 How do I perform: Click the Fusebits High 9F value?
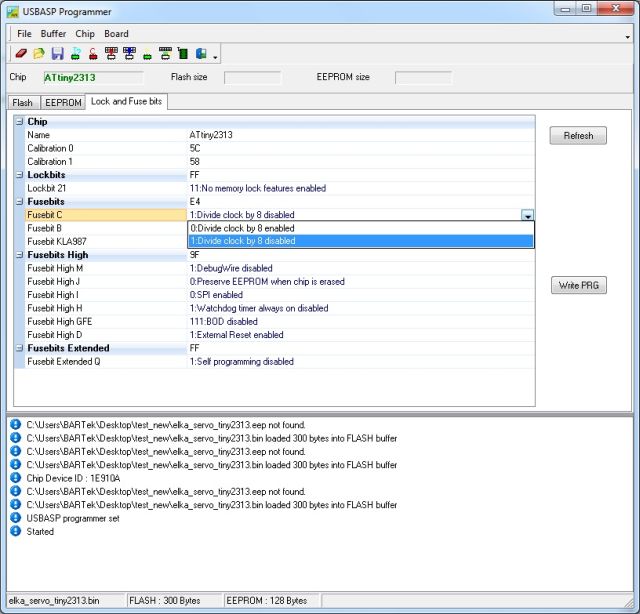click(x=194, y=255)
